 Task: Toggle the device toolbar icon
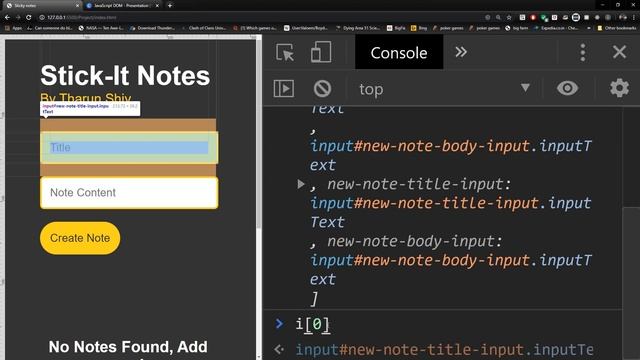321,52
